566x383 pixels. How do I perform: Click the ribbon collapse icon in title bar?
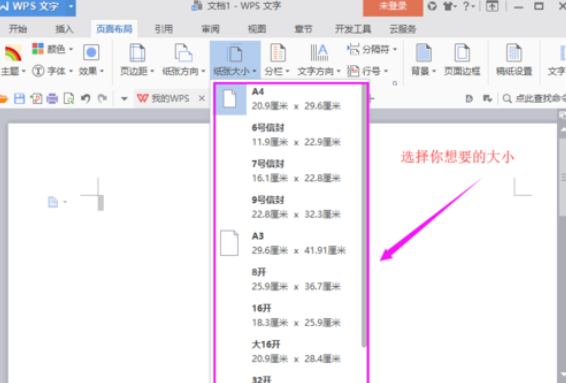492,6
